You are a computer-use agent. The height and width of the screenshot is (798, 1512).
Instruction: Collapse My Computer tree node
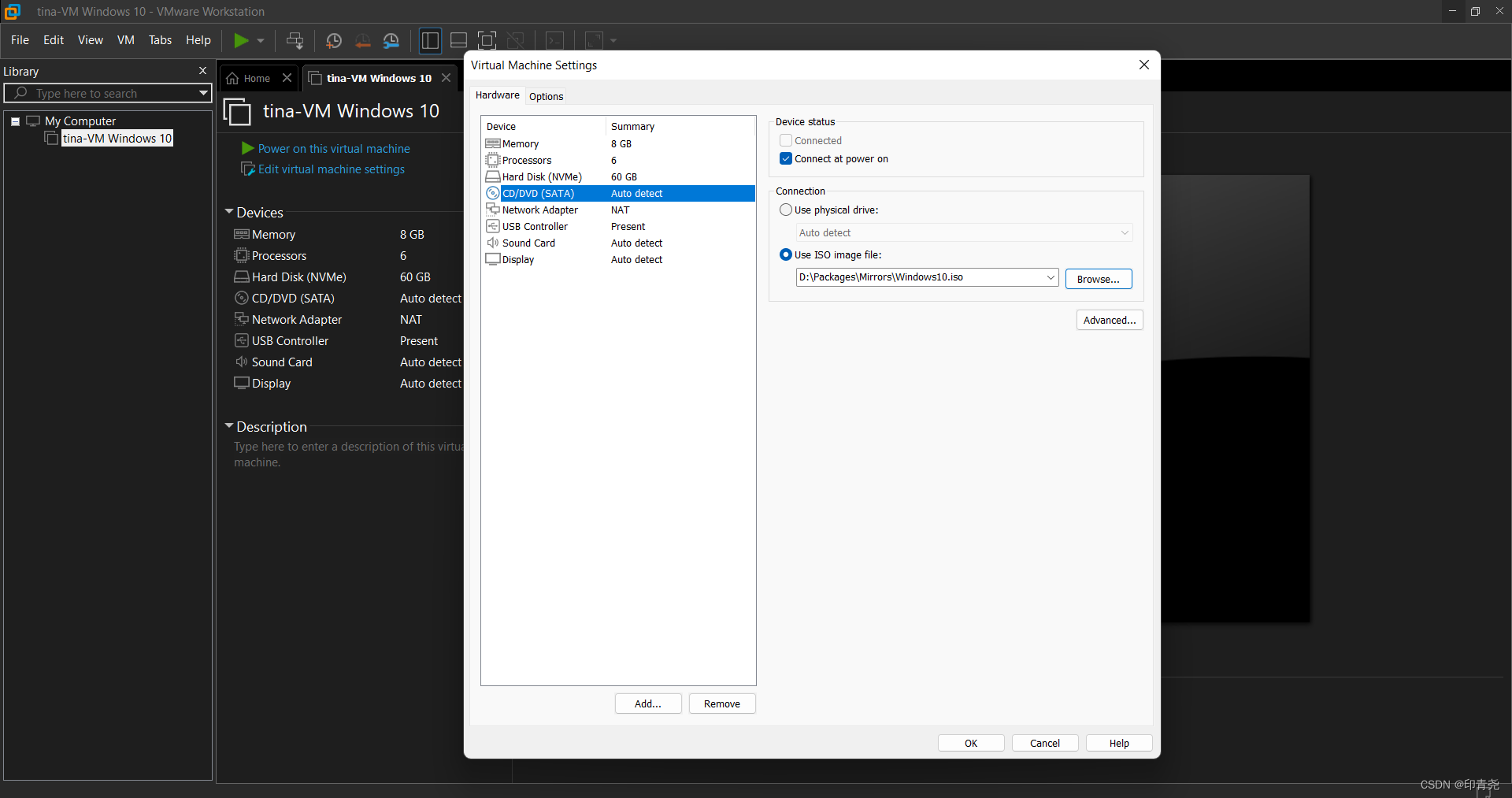pos(15,121)
